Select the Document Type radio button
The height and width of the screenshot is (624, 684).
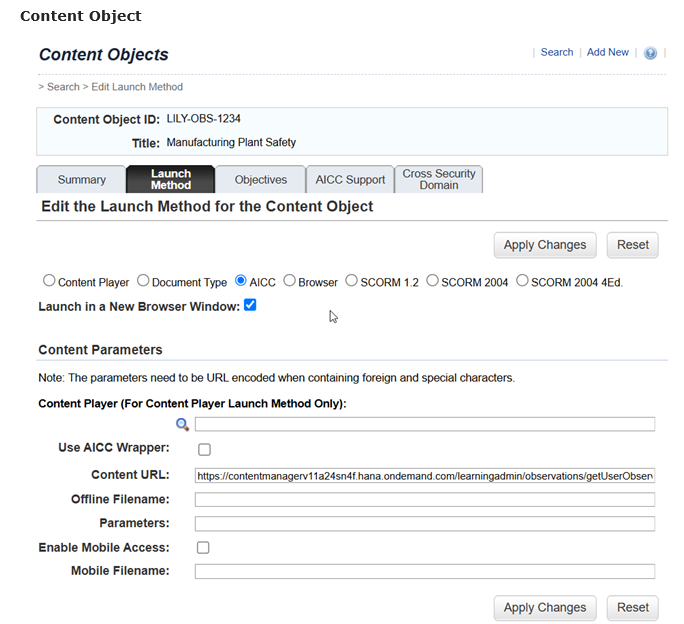coord(143,281)
